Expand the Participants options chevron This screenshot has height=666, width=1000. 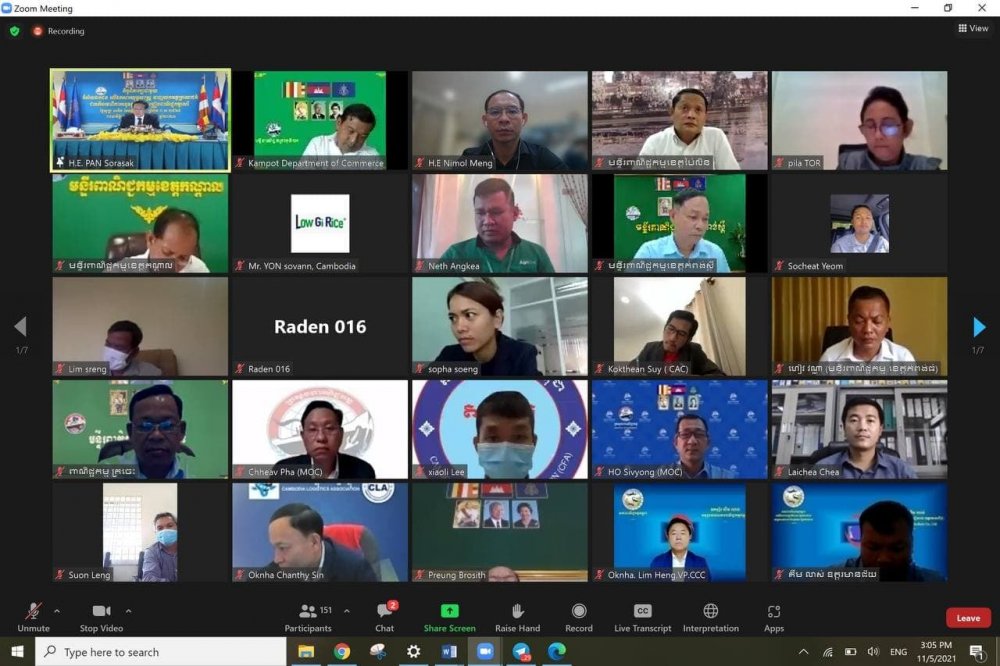pos(347,611)
